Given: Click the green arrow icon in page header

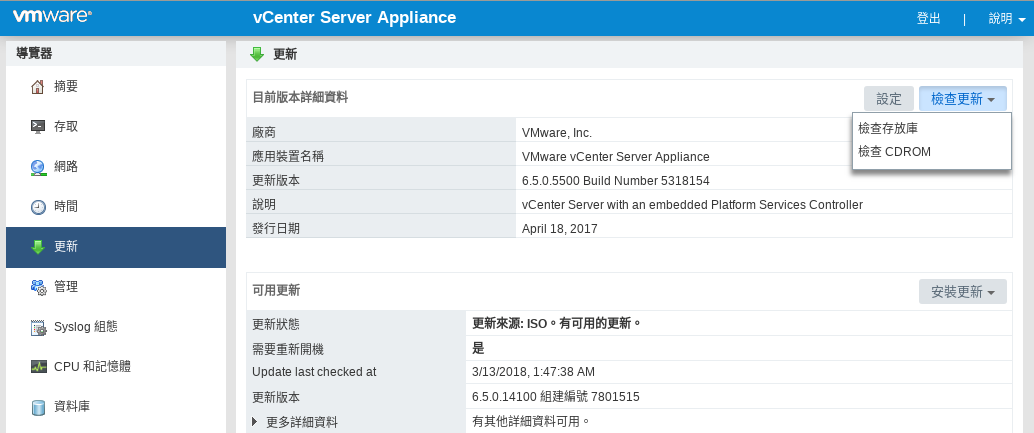Looking at the screenshot, I should [257, 54].
